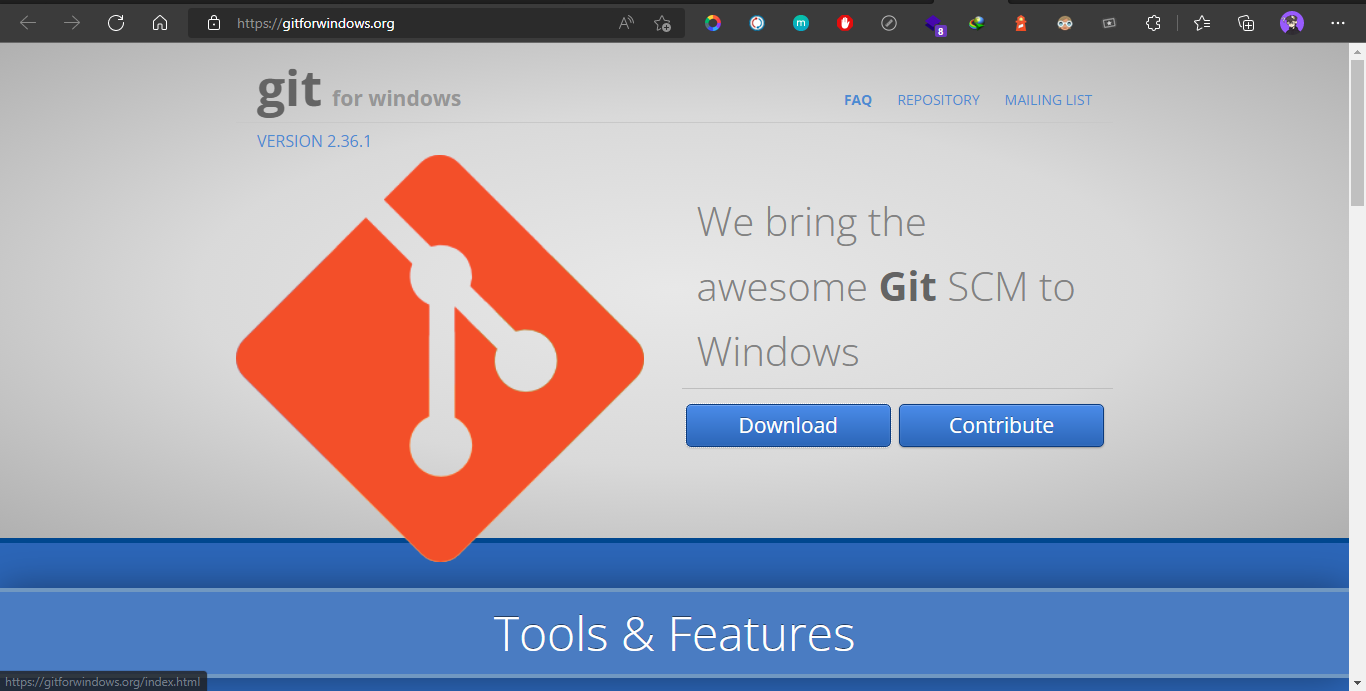Click the orange Git logo image
1366x691 pixels.
click(440, 358)
